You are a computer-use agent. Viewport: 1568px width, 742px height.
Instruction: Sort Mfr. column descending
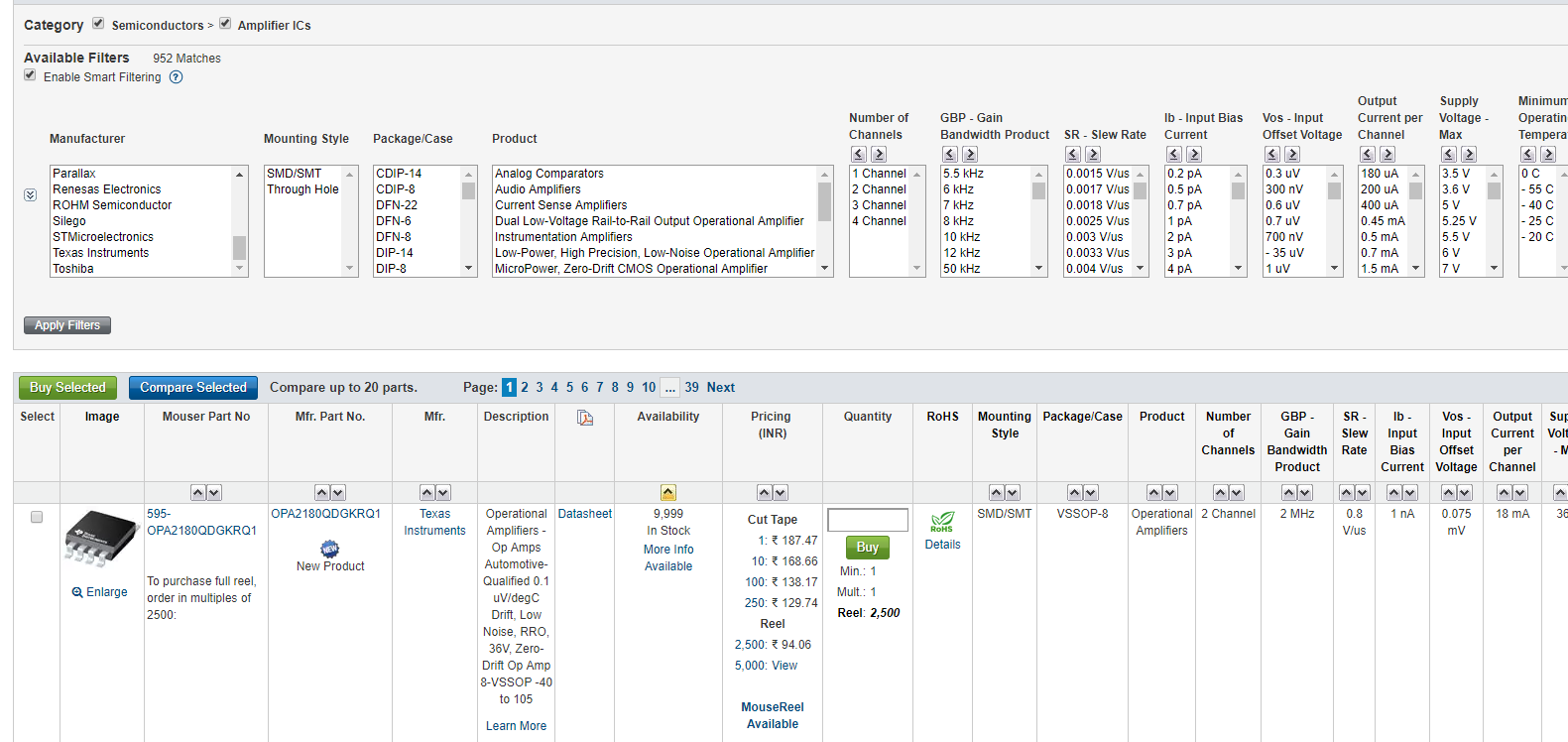(443, 493)
